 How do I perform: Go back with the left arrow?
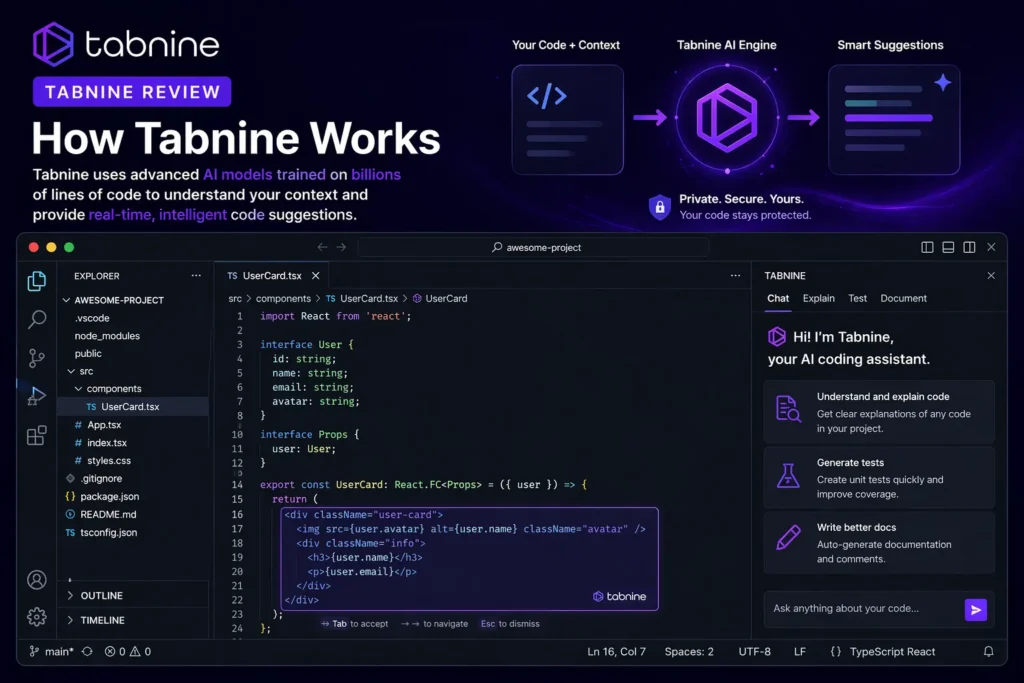click(322, 247)
